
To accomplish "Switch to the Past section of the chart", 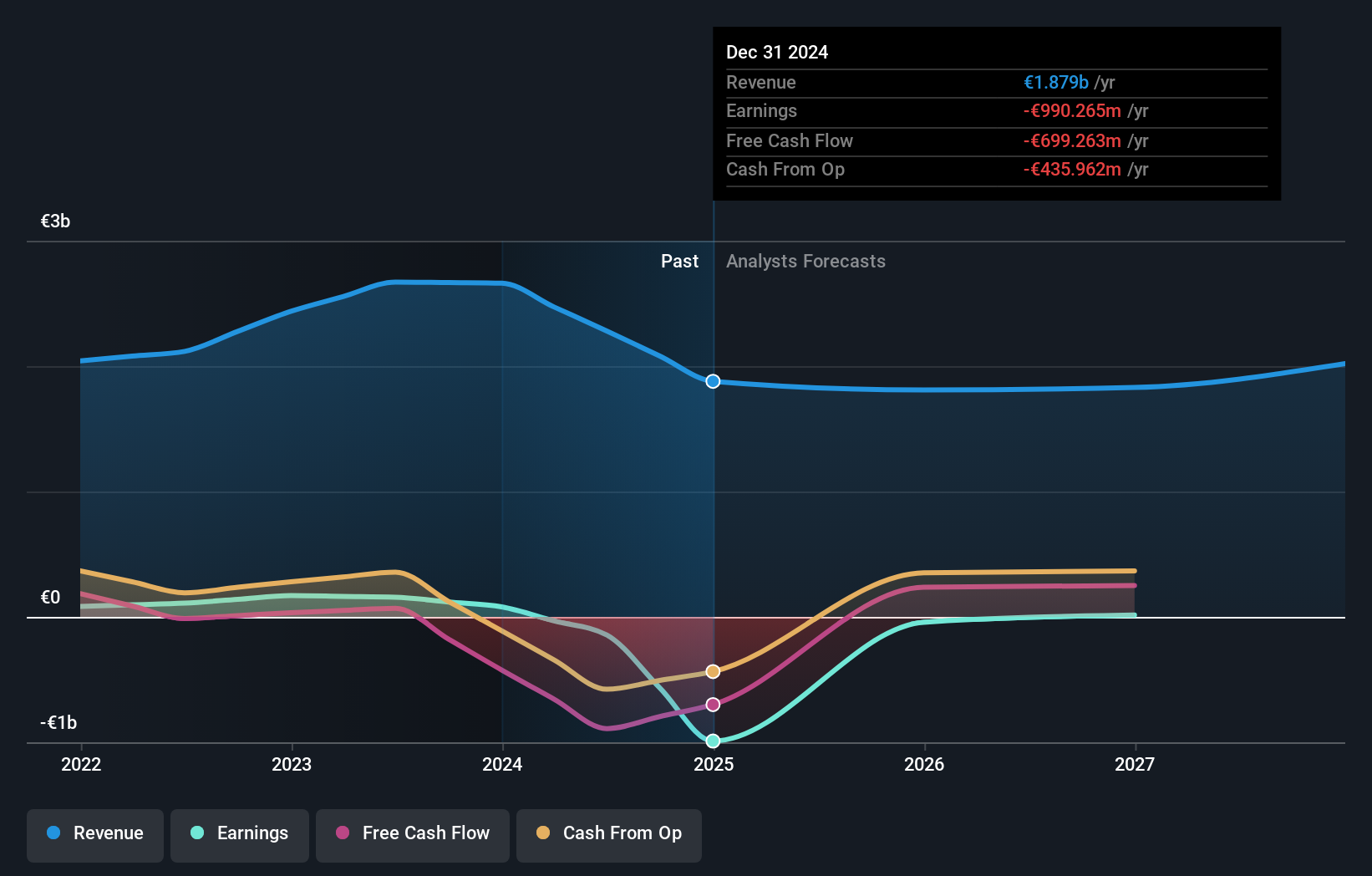I will tap(679, 261).
